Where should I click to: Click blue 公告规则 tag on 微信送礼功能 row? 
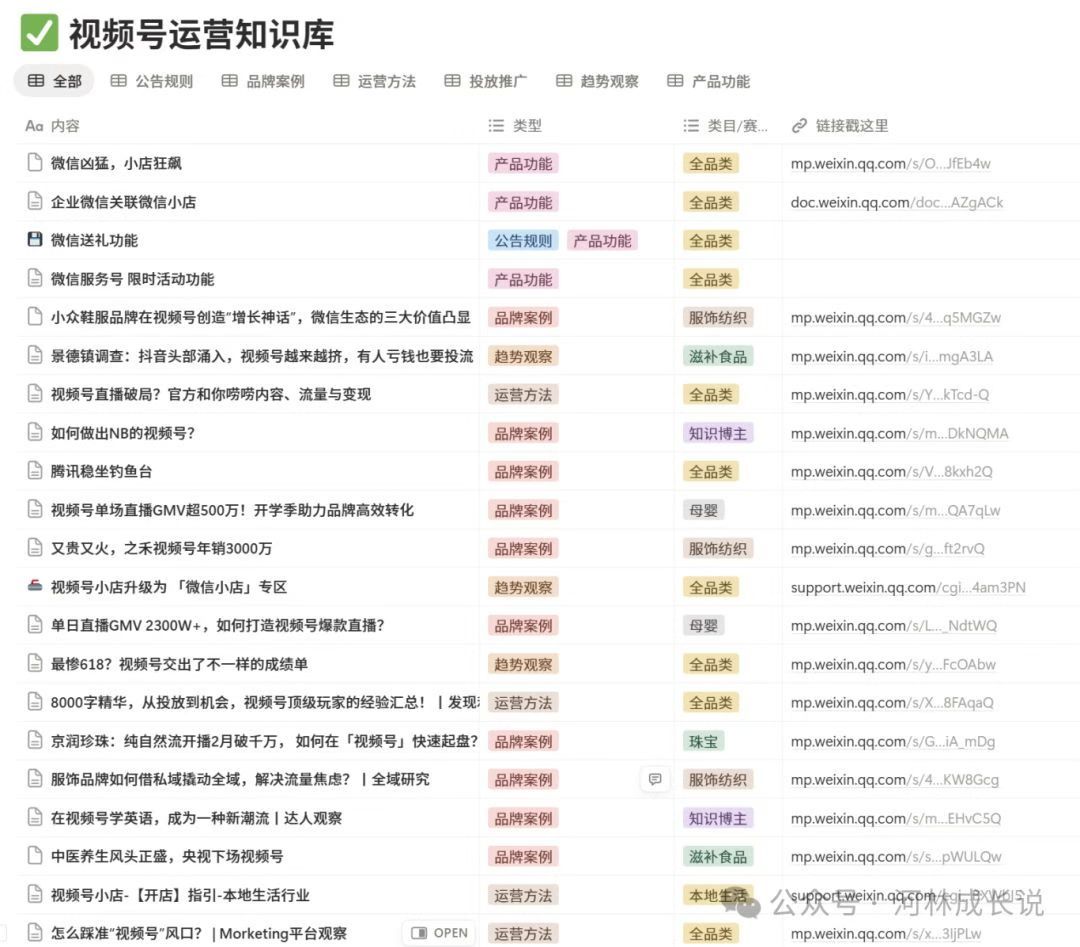pyautogui.click(x=523, y=240)
